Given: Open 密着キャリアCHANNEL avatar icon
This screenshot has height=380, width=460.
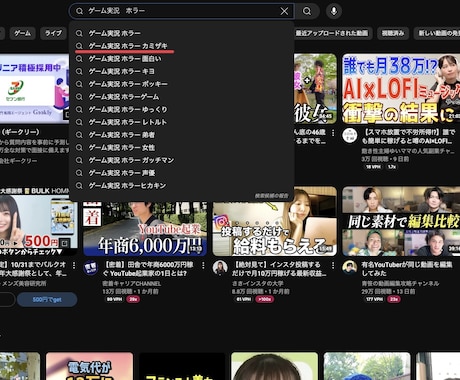Looking at the screenshot, I should [90, 268].
